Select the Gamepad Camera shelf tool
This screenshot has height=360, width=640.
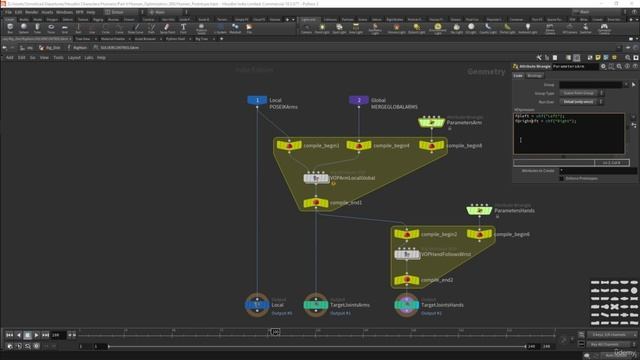pos(604,29)
